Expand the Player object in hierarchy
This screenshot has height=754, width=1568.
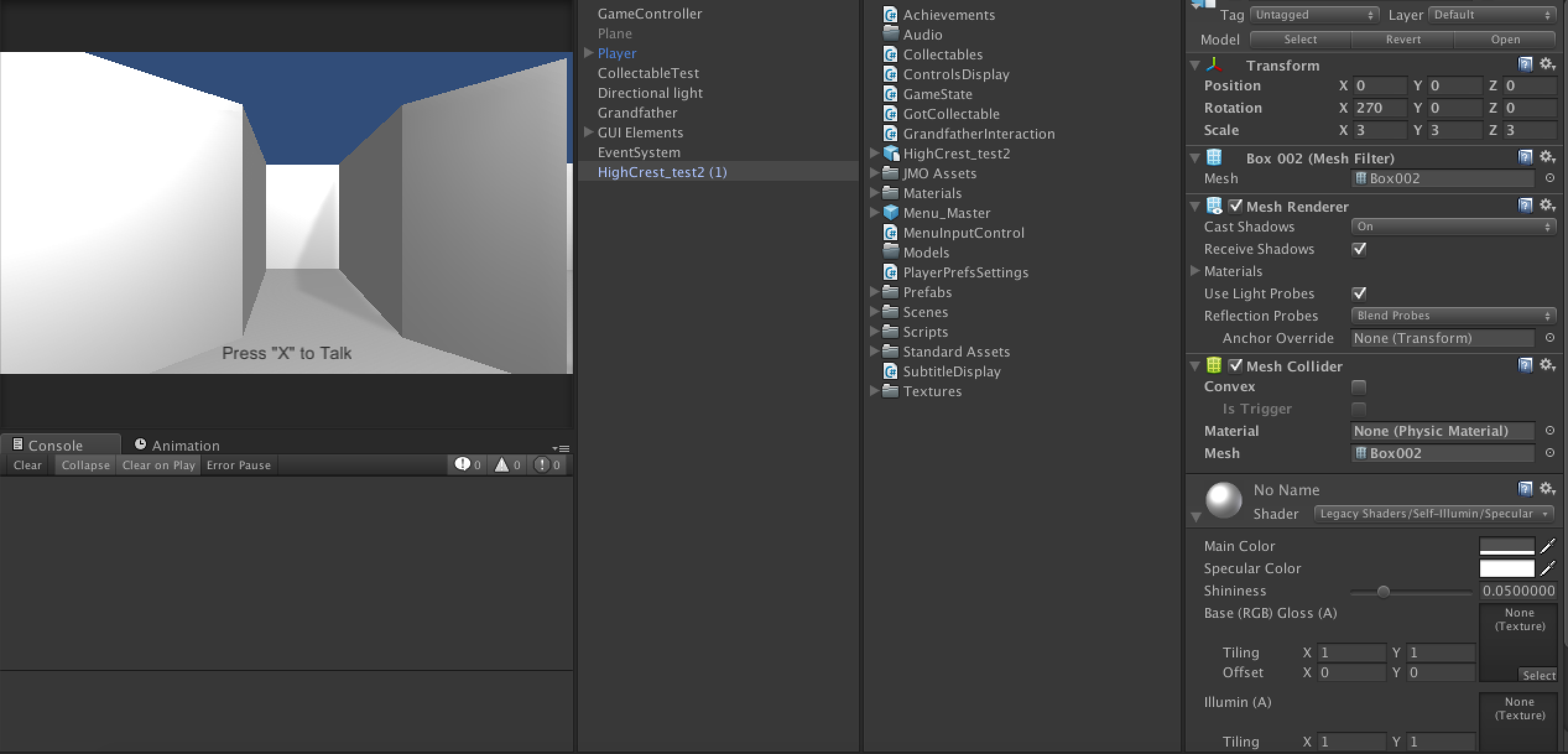pyautogui.click(x=588, y=53)
